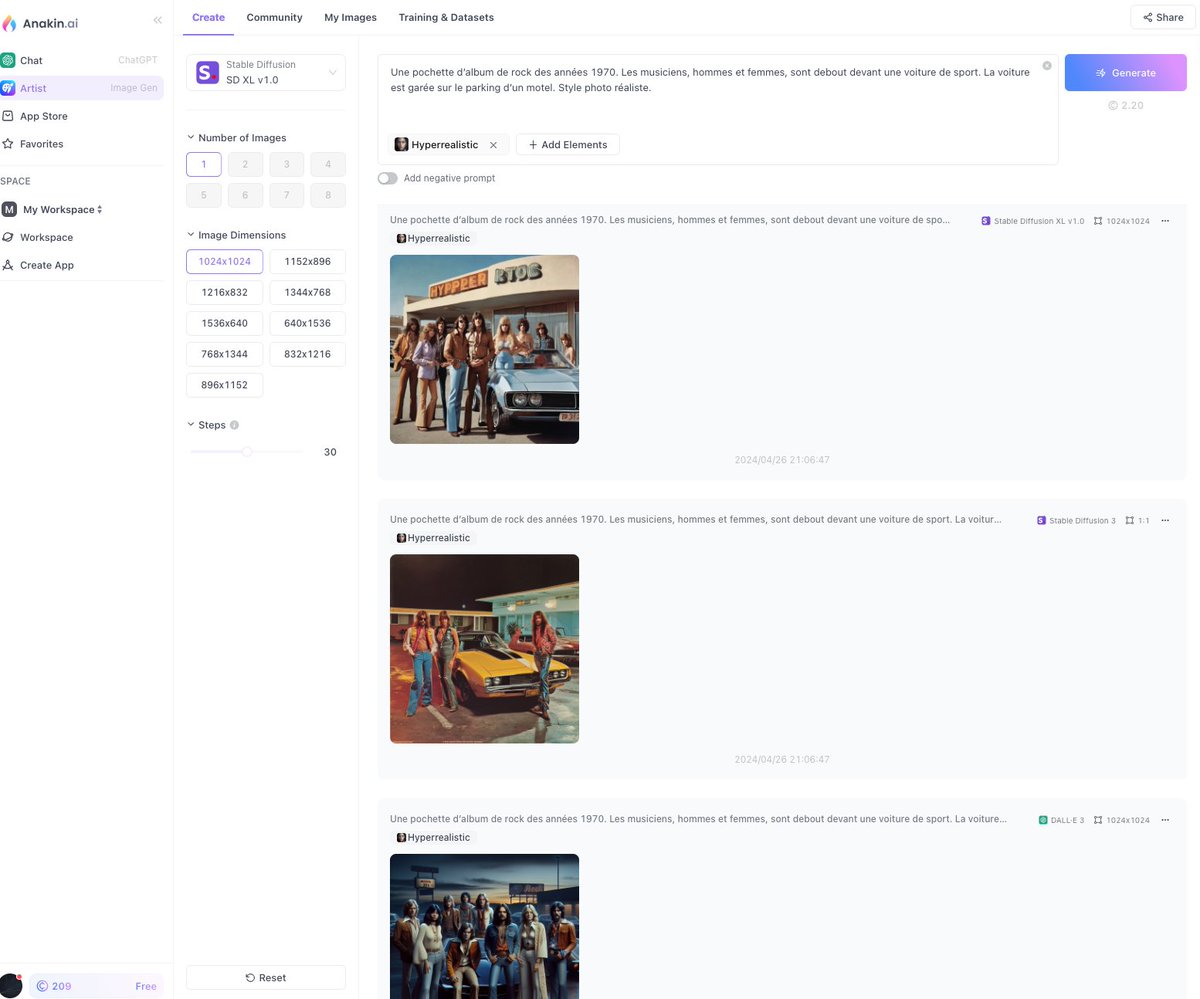Image resolution: width=1200 pixels, height=999 pixels.
Task: Click the 2.20 credit cost label
Action: pyautogui.click(x=1126, y=105)
